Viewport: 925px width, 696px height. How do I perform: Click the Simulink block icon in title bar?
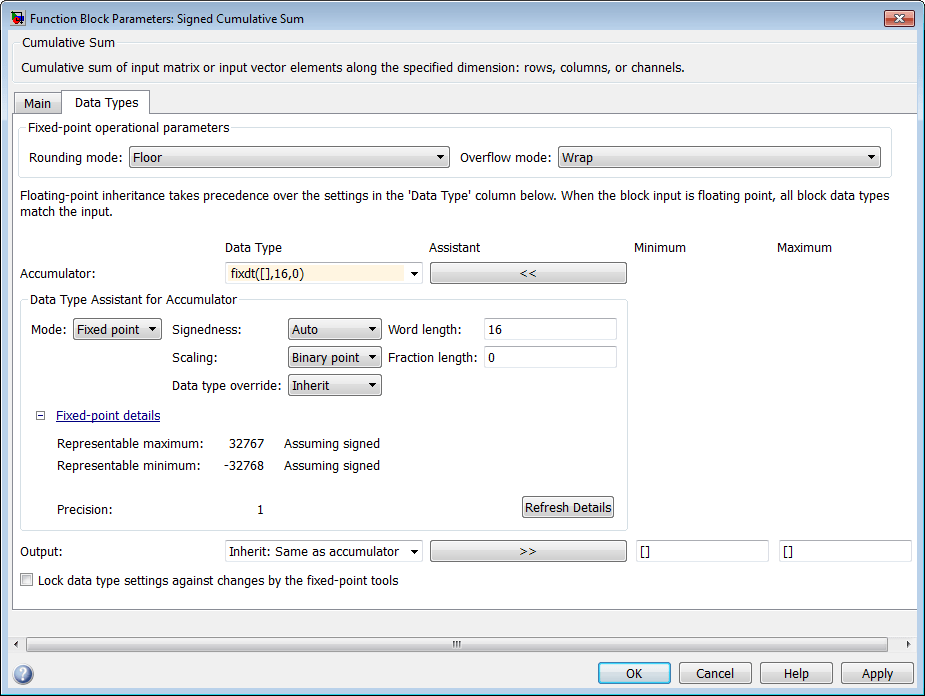click(x=17, y=18)
